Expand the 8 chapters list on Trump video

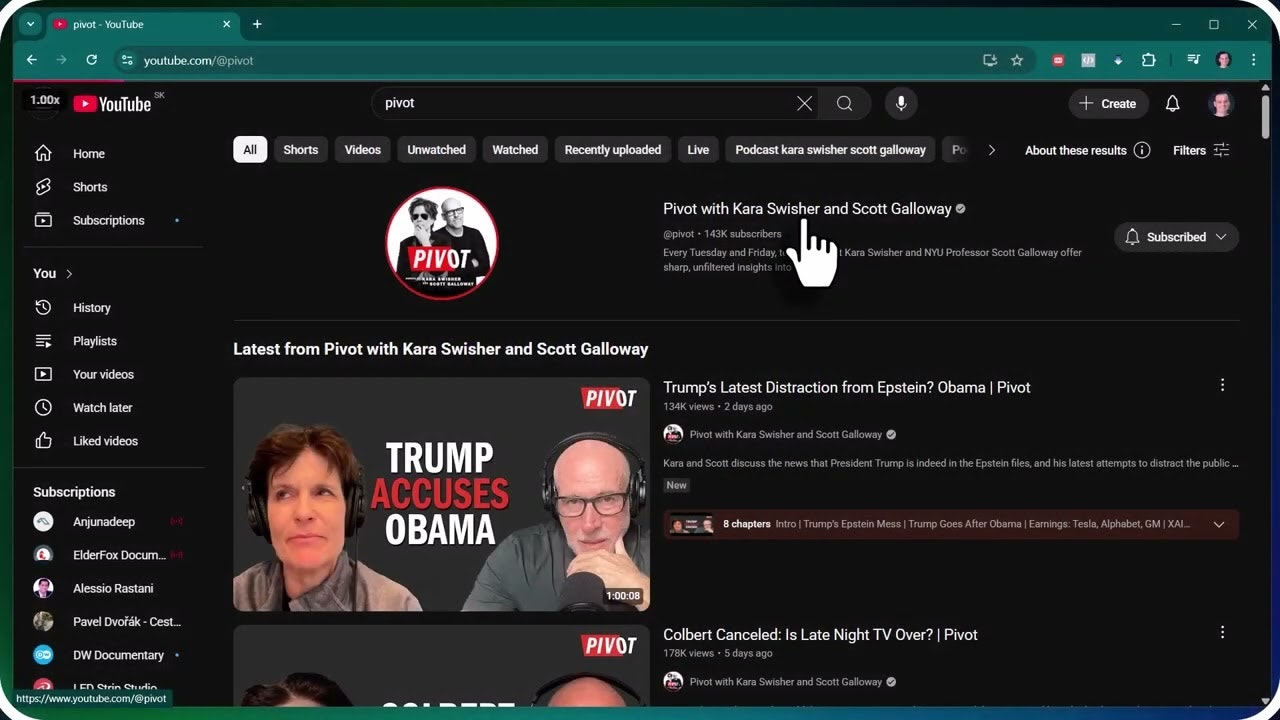(1219, 523)
